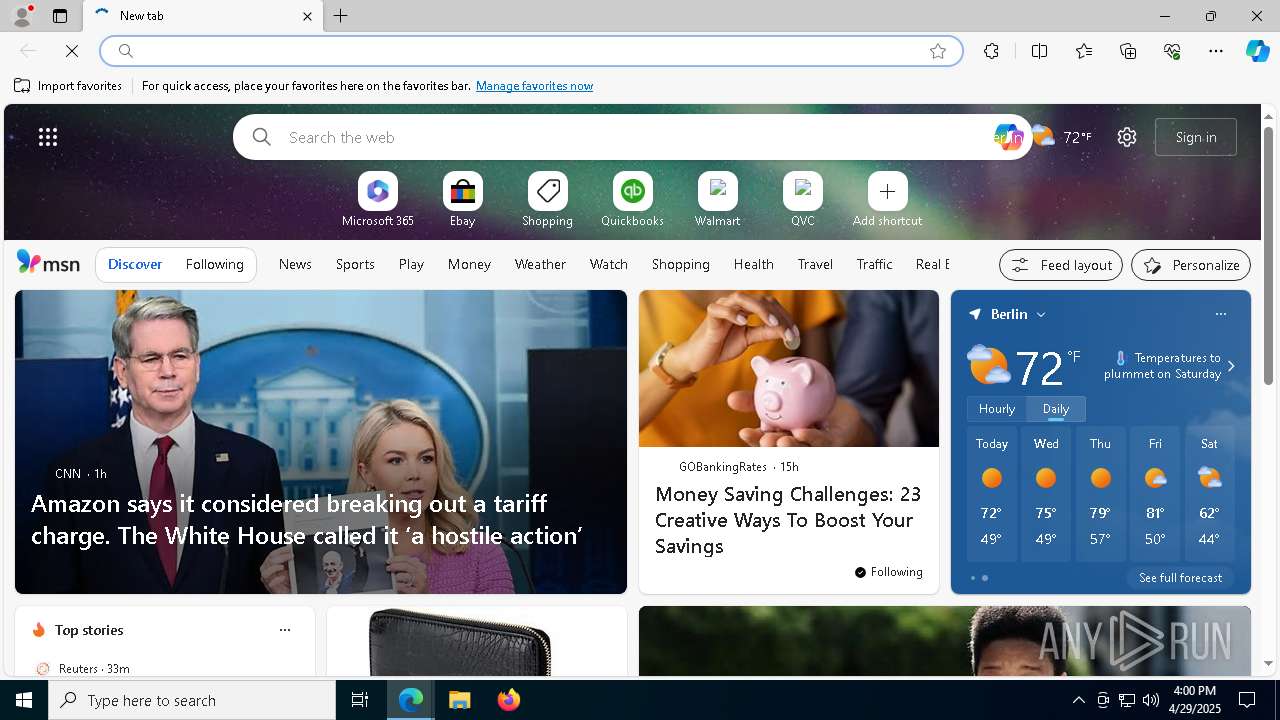Open a new tab with plus button

click(340, 16)
